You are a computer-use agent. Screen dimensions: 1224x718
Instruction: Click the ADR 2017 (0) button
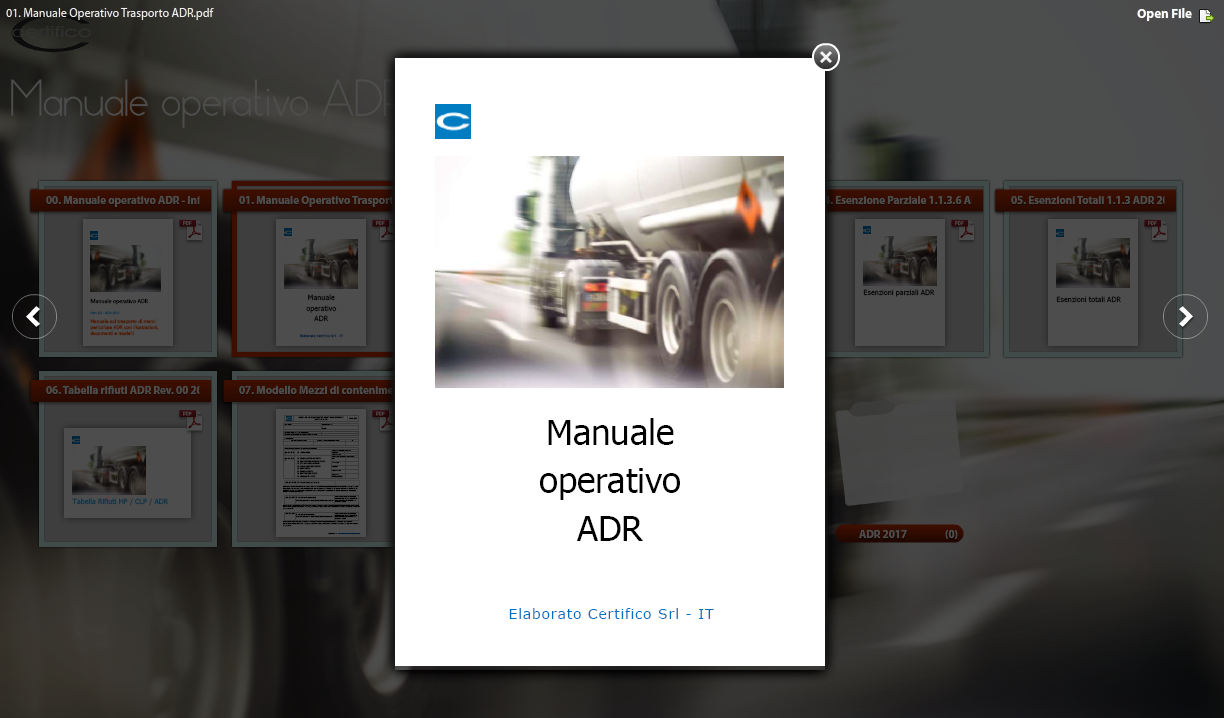point(899,534)
